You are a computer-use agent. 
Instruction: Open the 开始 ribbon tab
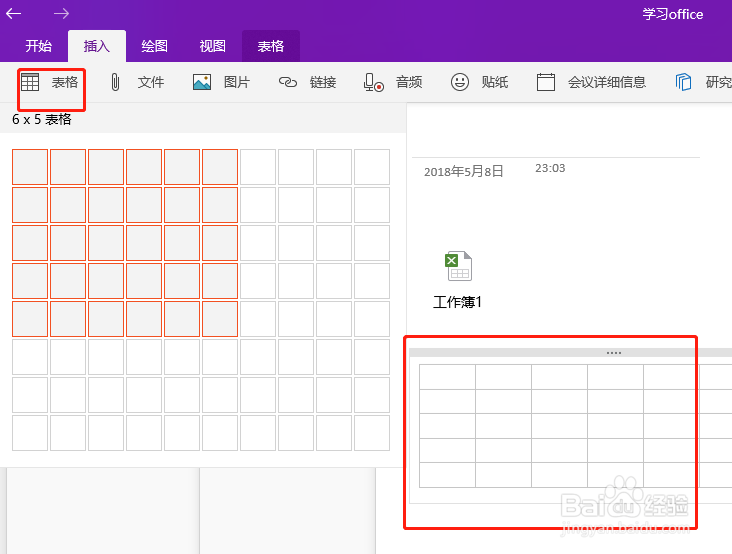pyautogui.click(x=39, y=46)
